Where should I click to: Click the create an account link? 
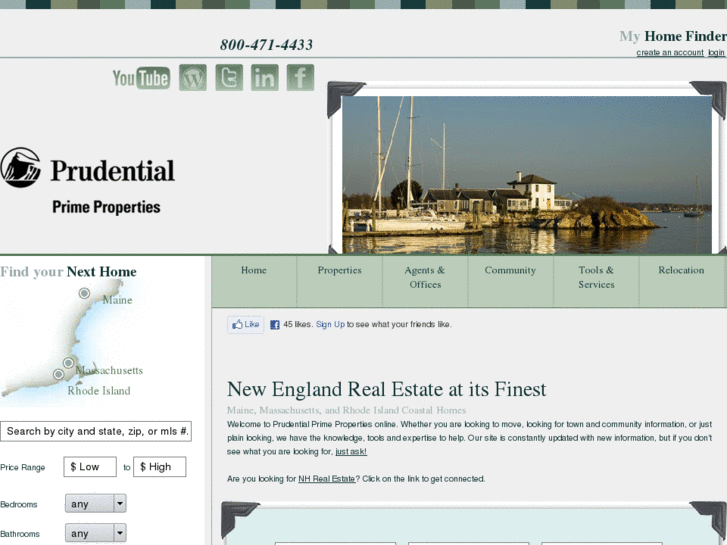pyautogui.click(x=670, y=52)
